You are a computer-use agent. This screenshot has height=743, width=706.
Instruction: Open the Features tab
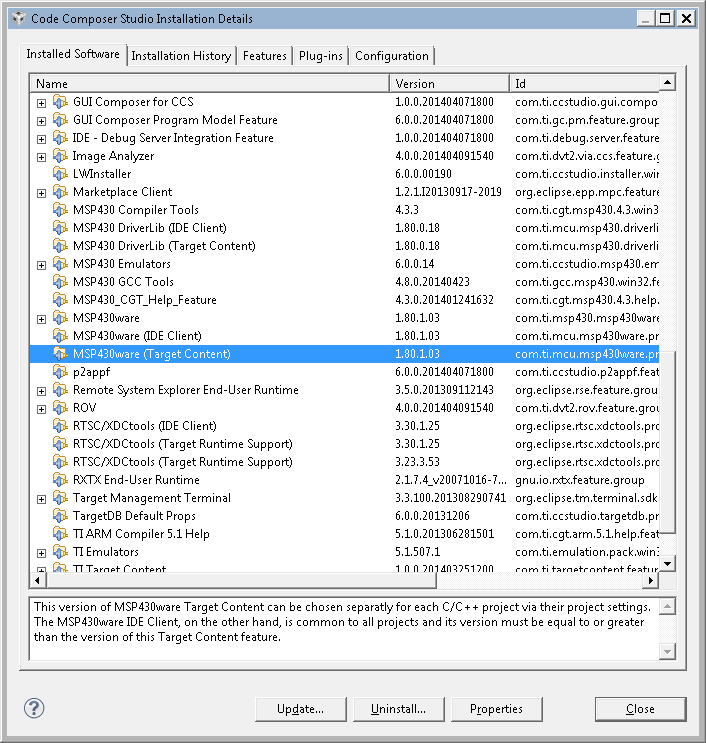coord(264,56)
